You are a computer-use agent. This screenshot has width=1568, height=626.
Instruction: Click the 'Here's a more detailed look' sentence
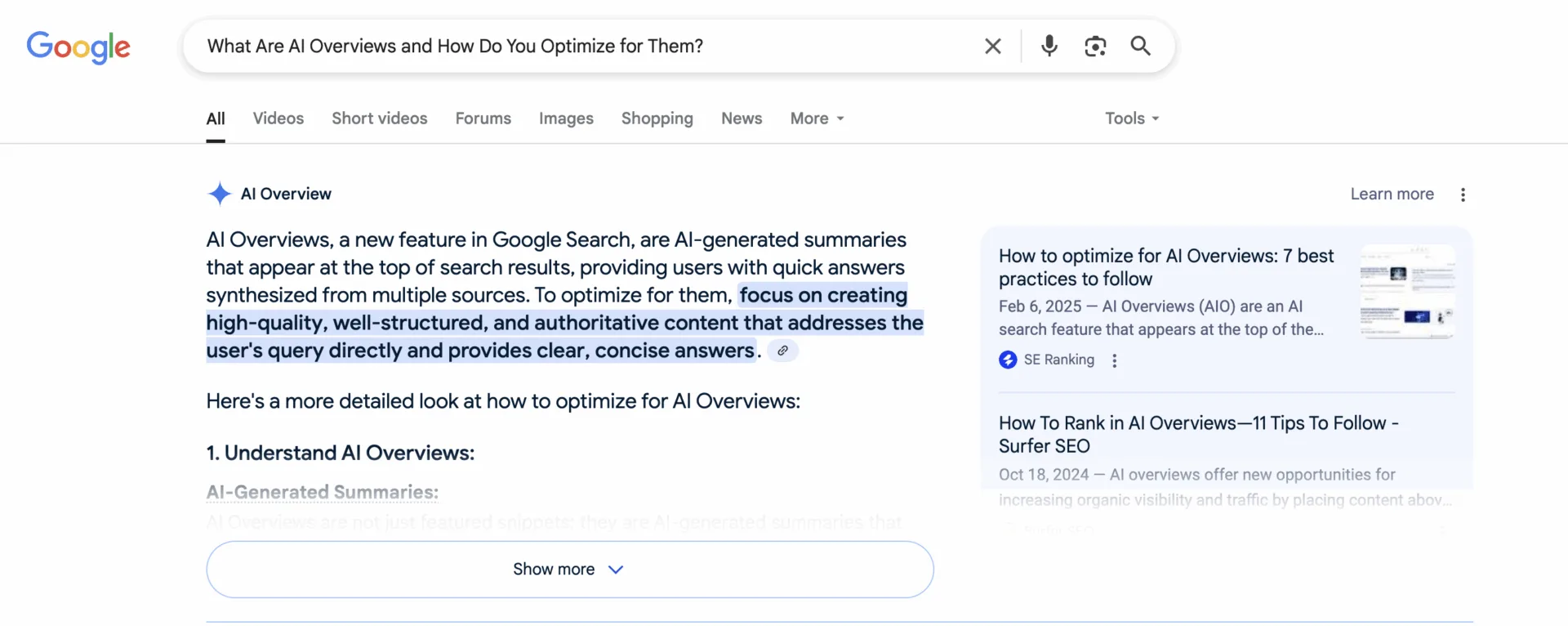[x=503, y=401]
